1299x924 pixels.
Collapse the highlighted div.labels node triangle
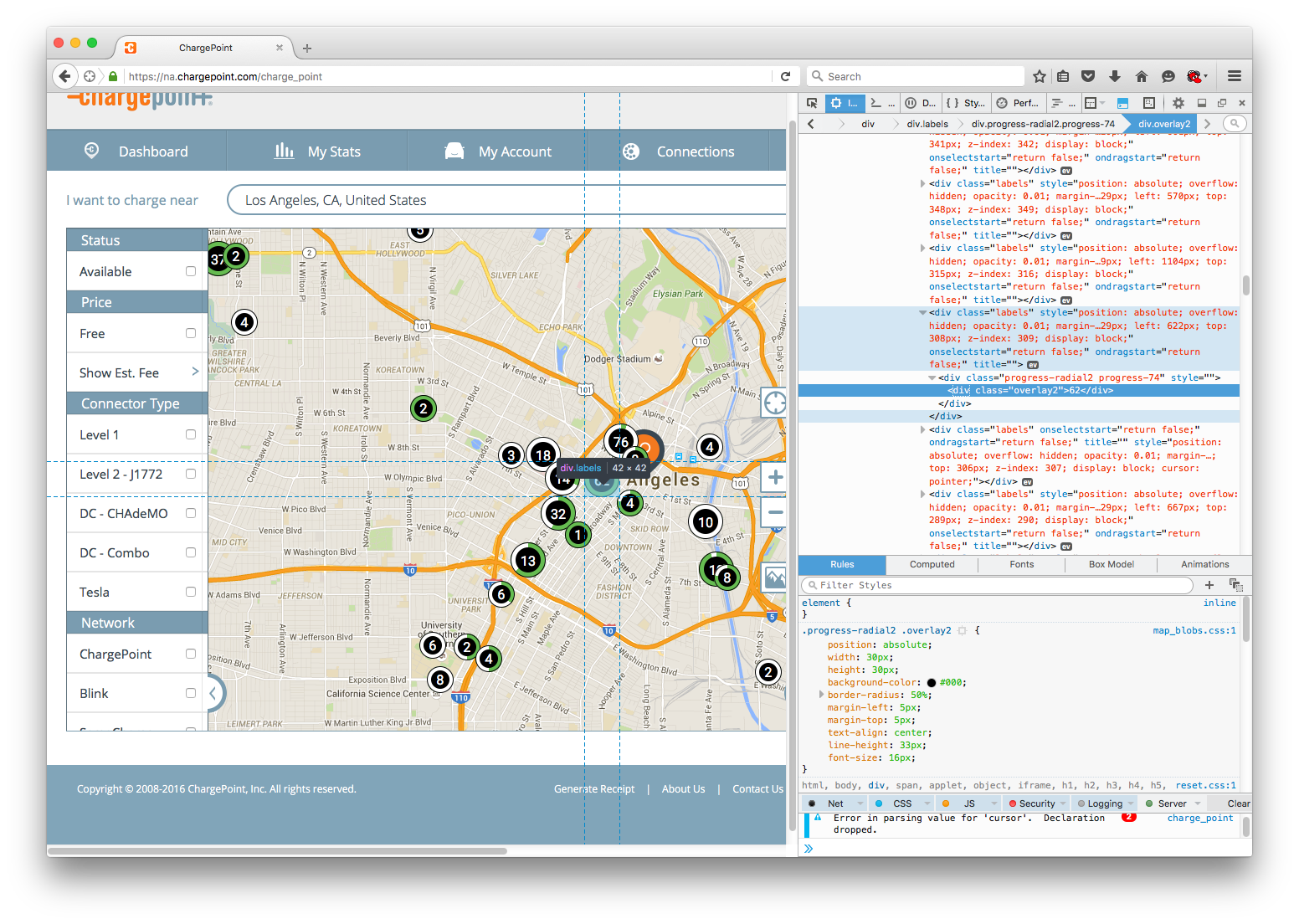pos(923,312)
